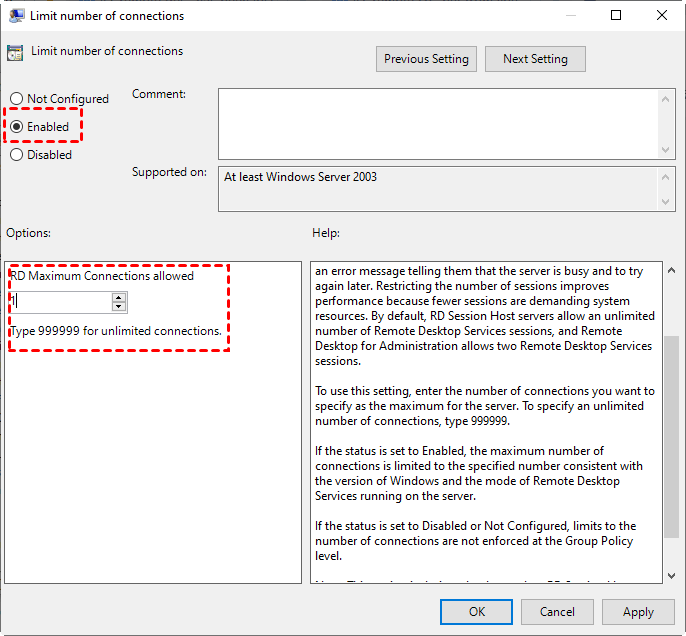The width and height of the screenshot is (686, 636).
Task: Close the Limit number of connections window
Action: [x=662, y=15]
